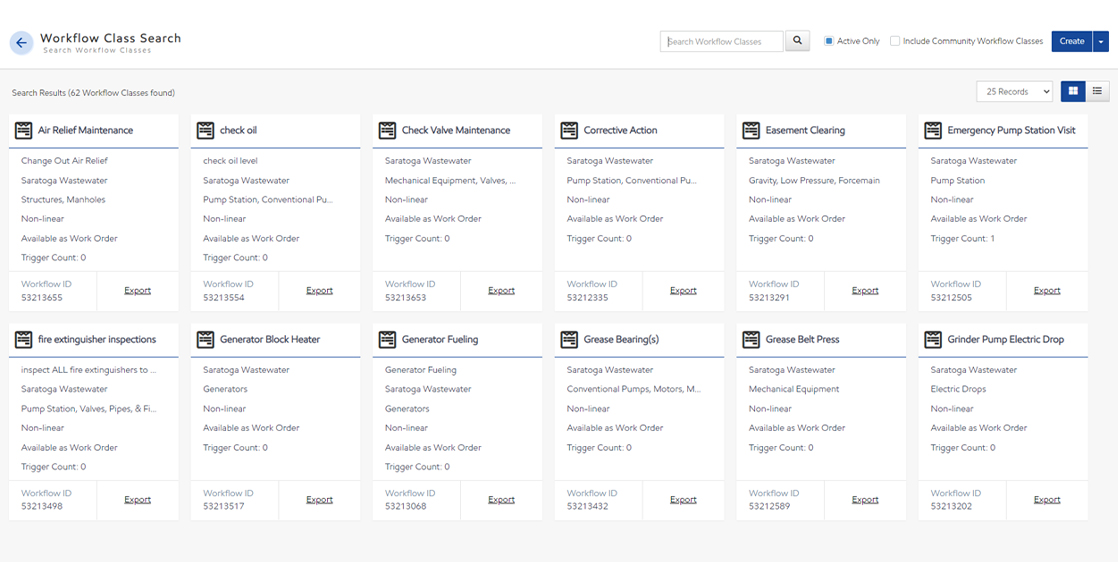Export the fire extinguisher inspections workflow
This screenshot has height=562, width=1118.
coord(138,499)
